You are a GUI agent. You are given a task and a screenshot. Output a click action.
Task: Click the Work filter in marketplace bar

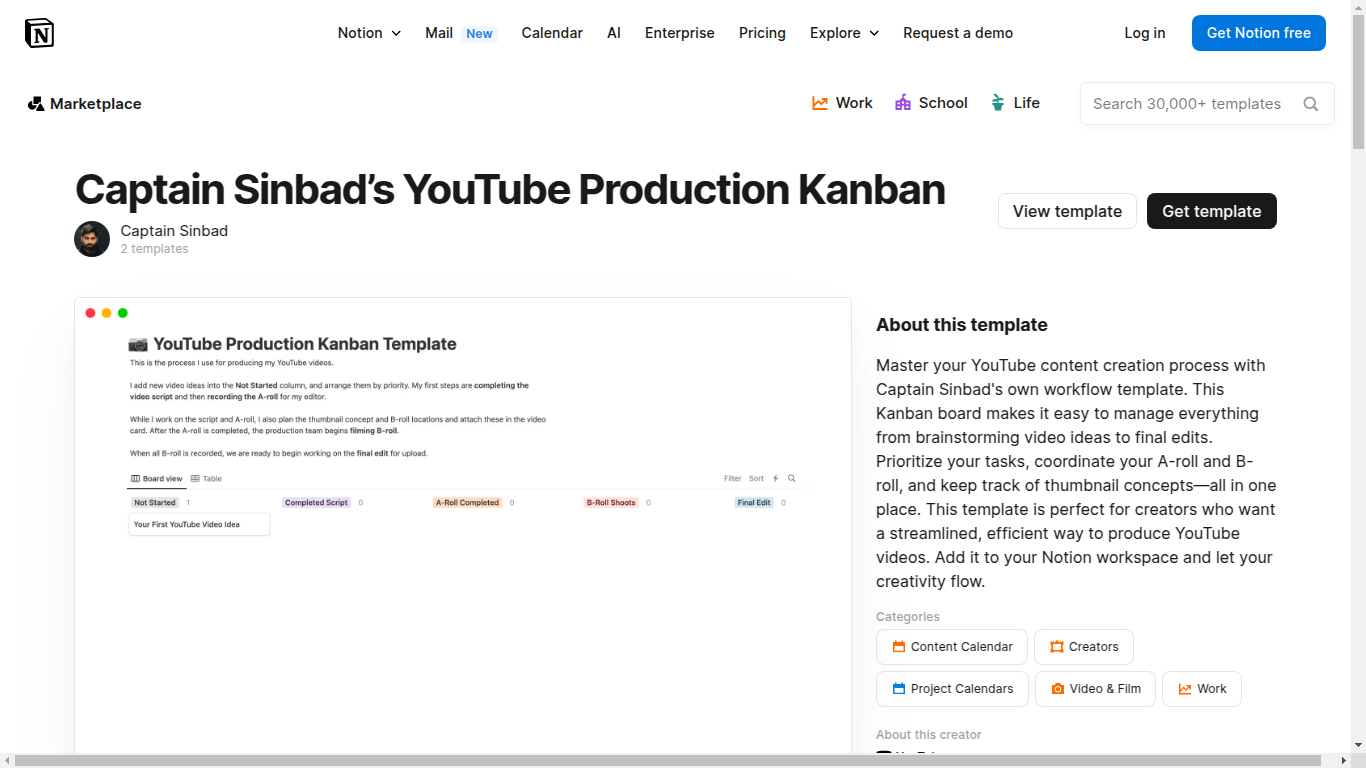842,103
